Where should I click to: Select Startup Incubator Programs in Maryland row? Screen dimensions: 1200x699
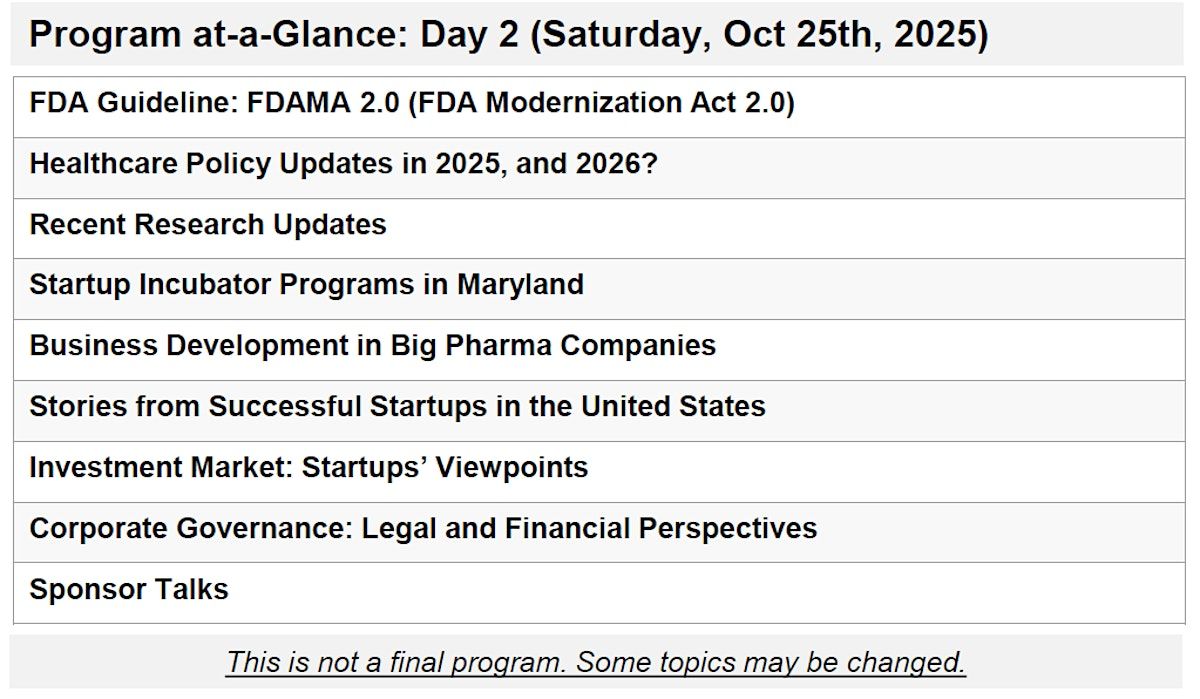[x=599, y=289]
